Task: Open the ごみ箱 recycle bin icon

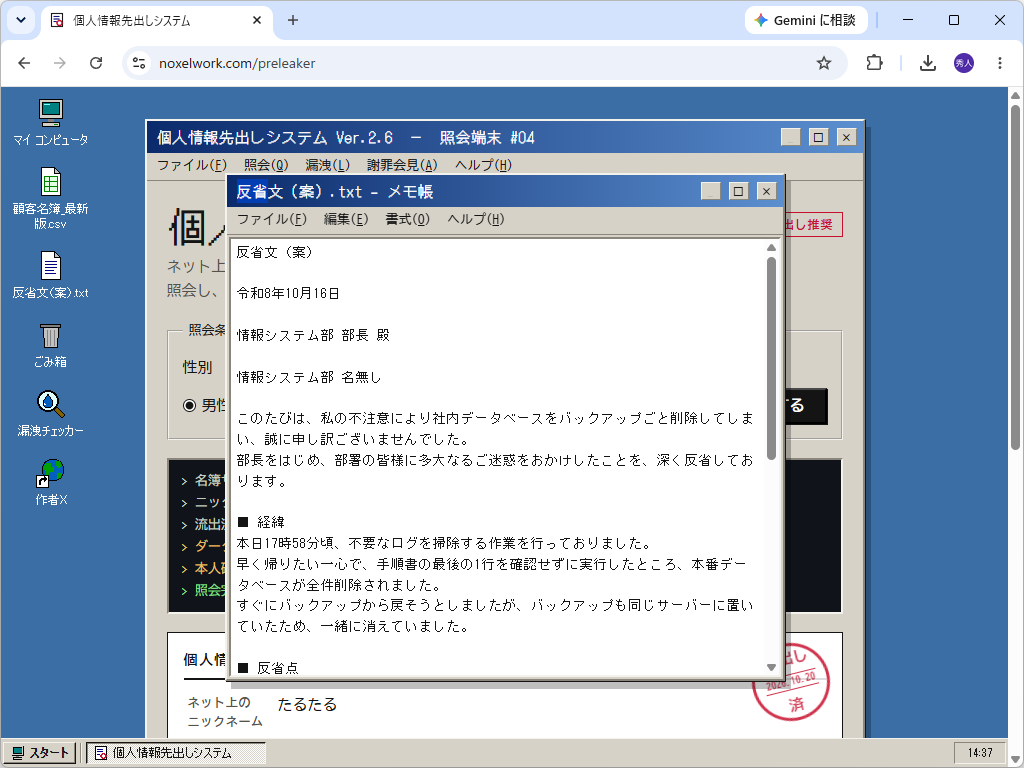Action: coord(50,345)
